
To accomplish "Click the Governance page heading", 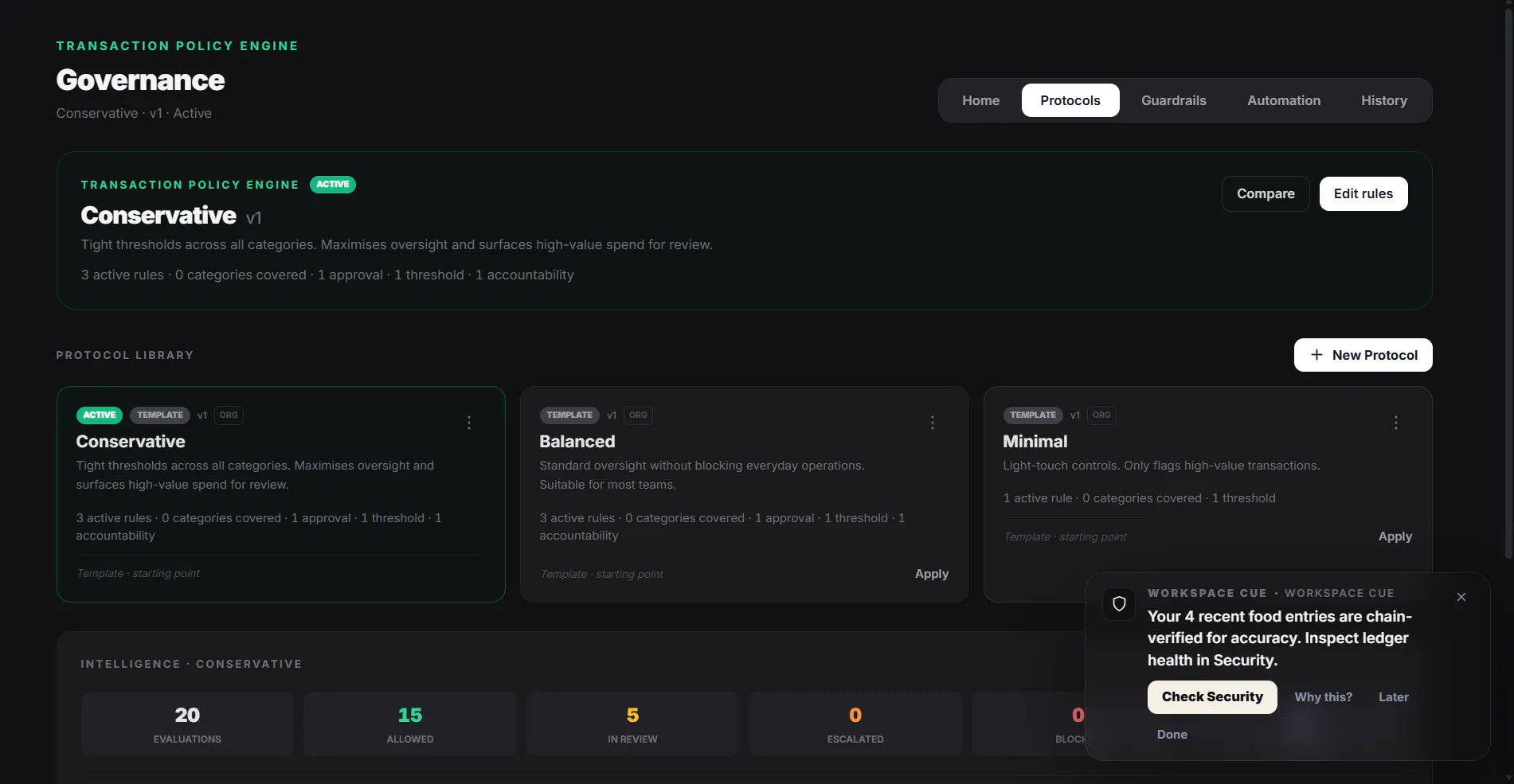I will [140, 80].
